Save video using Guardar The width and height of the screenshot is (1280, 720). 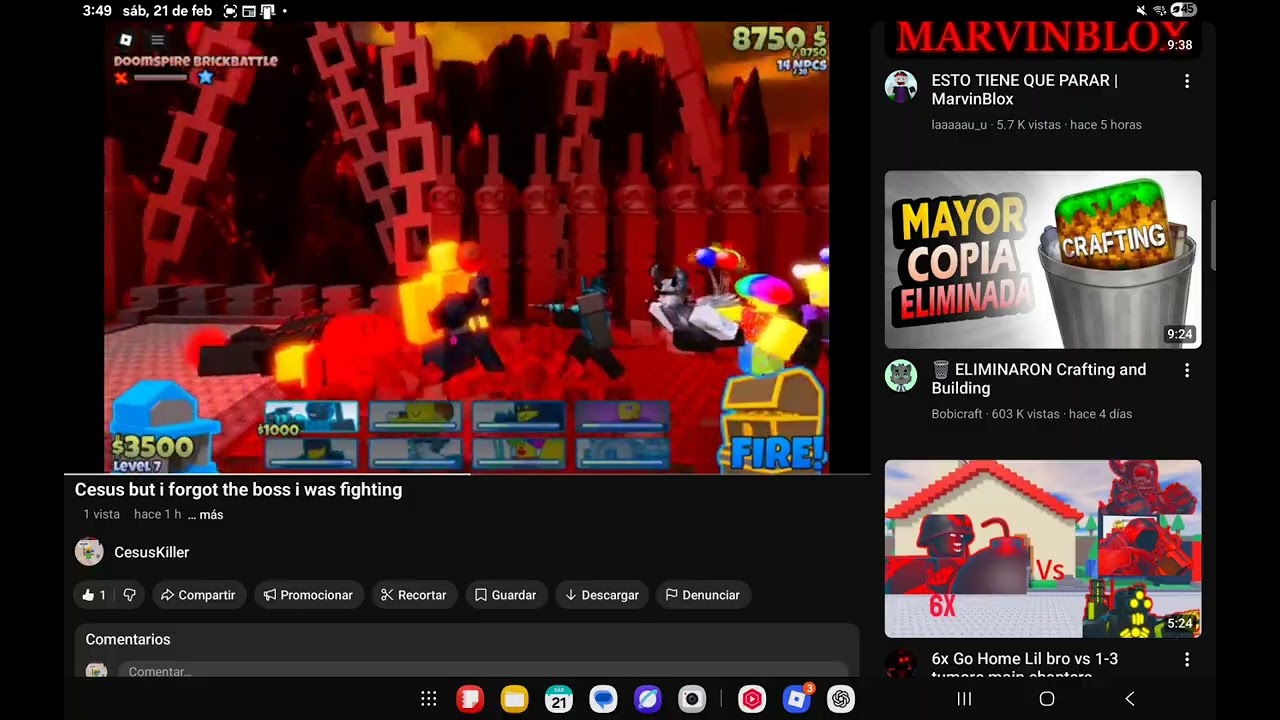tap(506, 595)
